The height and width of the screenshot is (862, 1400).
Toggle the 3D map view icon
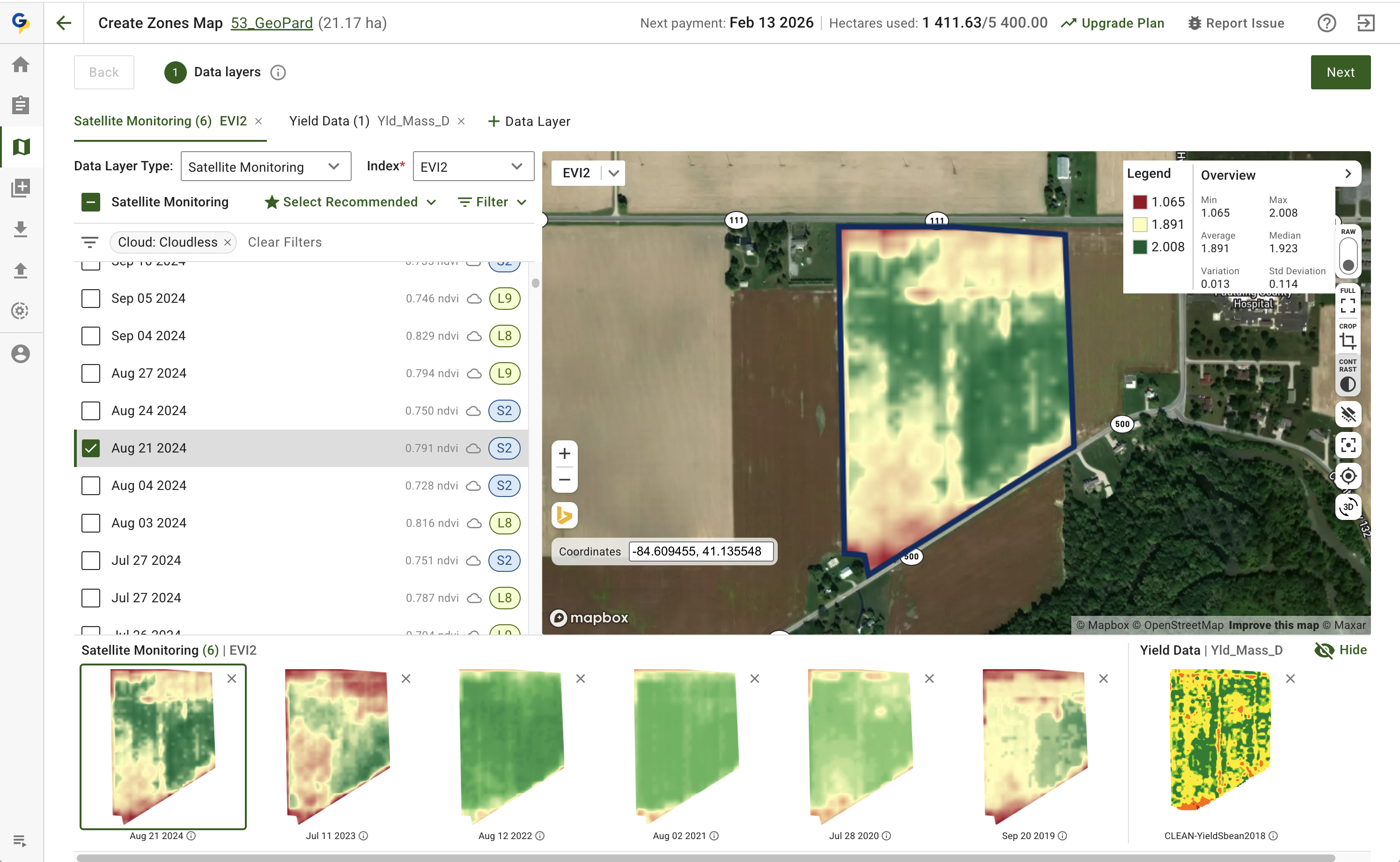pyautogui.click(x=1348, y=506)
